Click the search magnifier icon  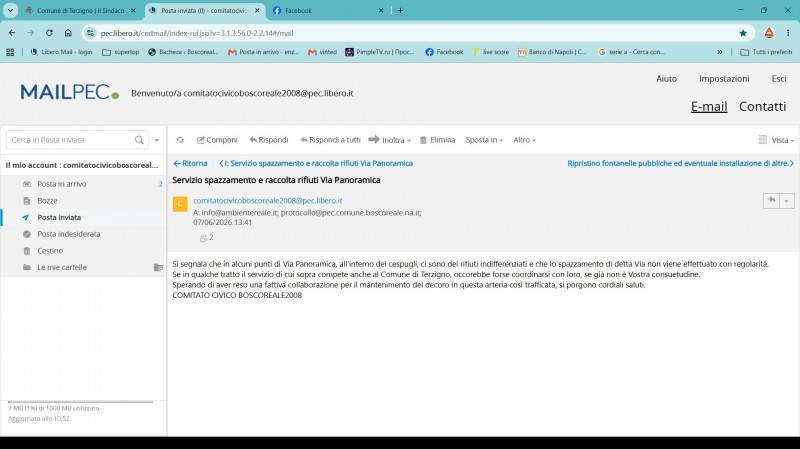[139, 140]
